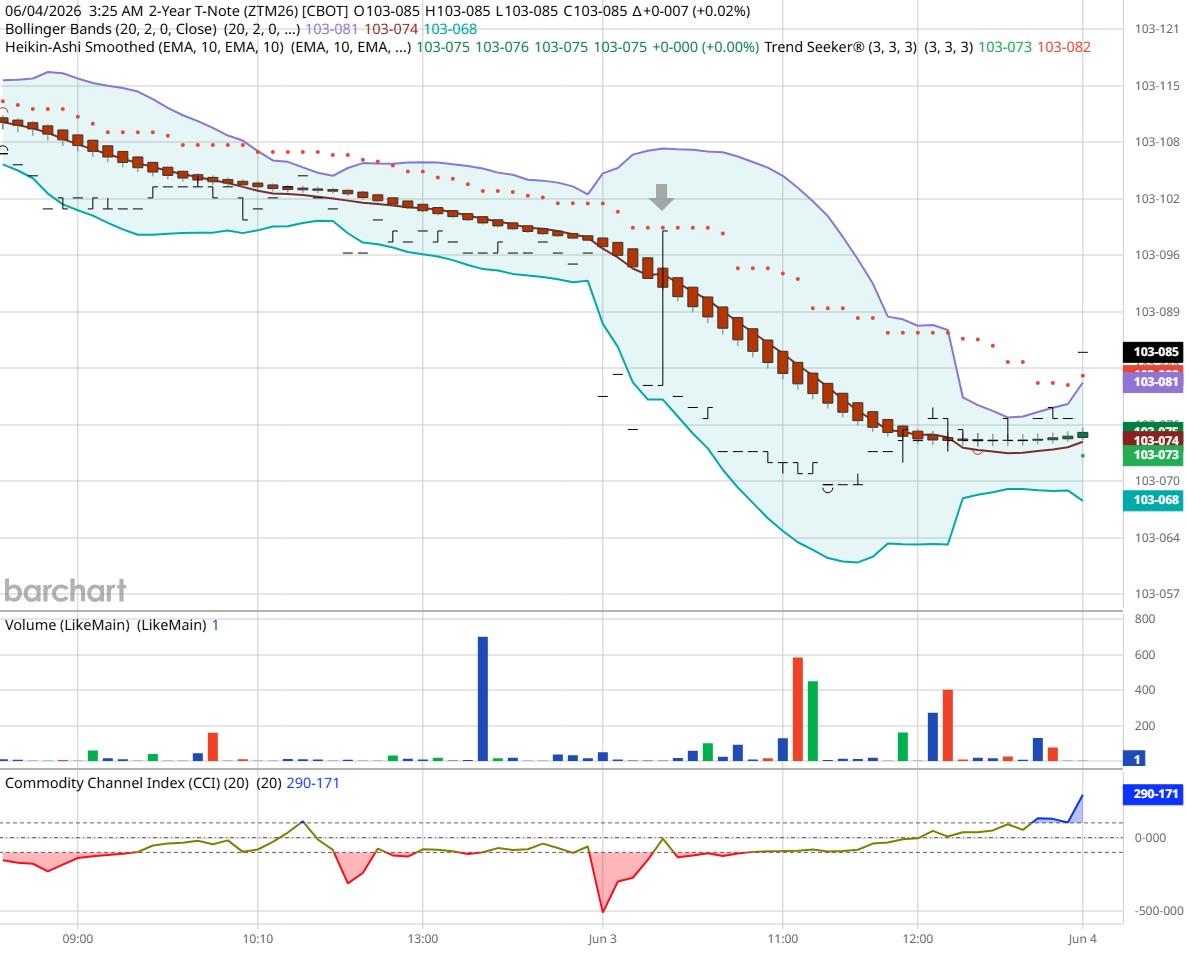Click the 103-115 price axis label
The image size is (1188, 953).
coord(1156,86)
